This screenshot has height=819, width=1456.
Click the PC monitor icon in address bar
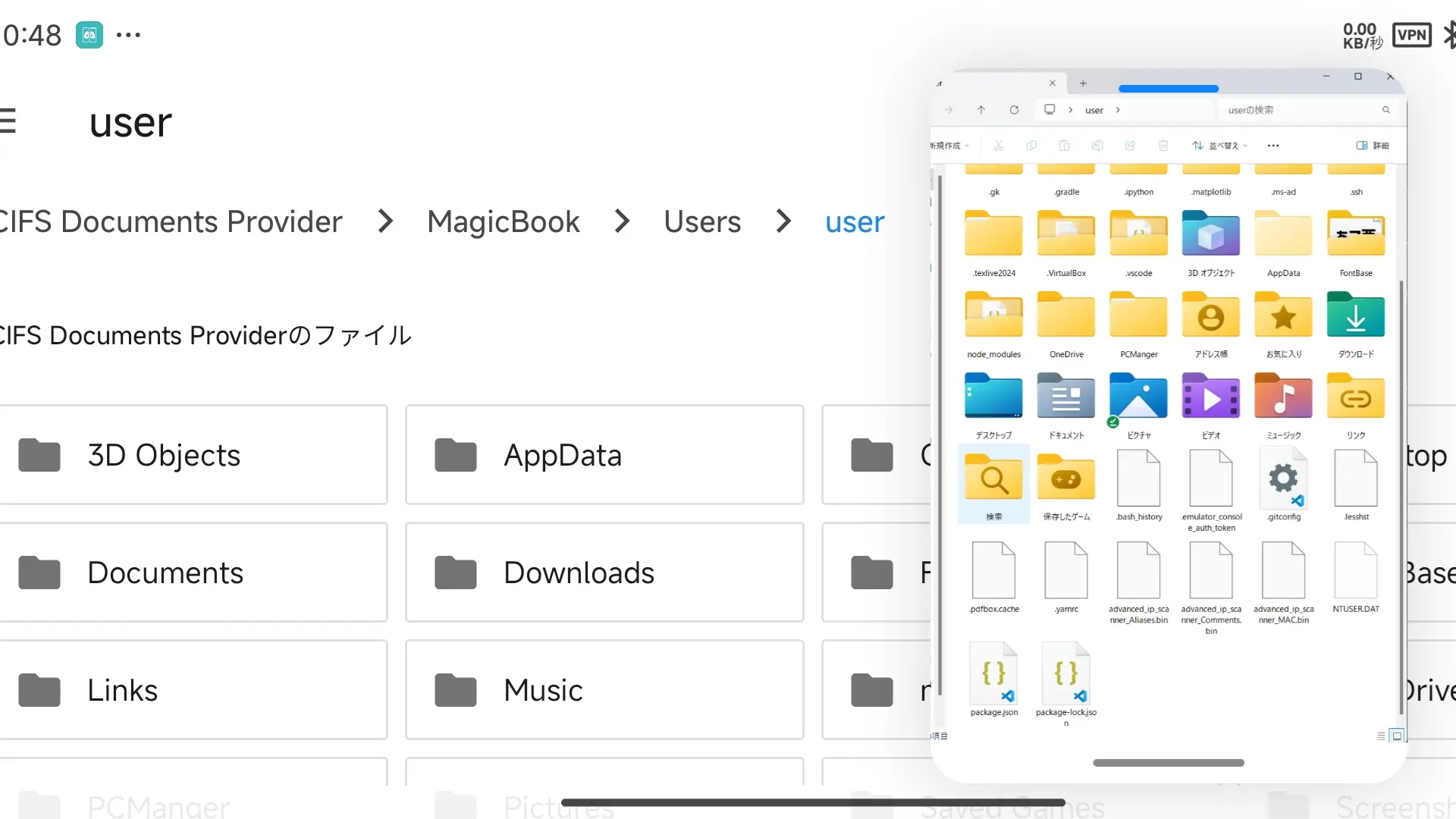pyautogui.click(x=1050, y=110)
